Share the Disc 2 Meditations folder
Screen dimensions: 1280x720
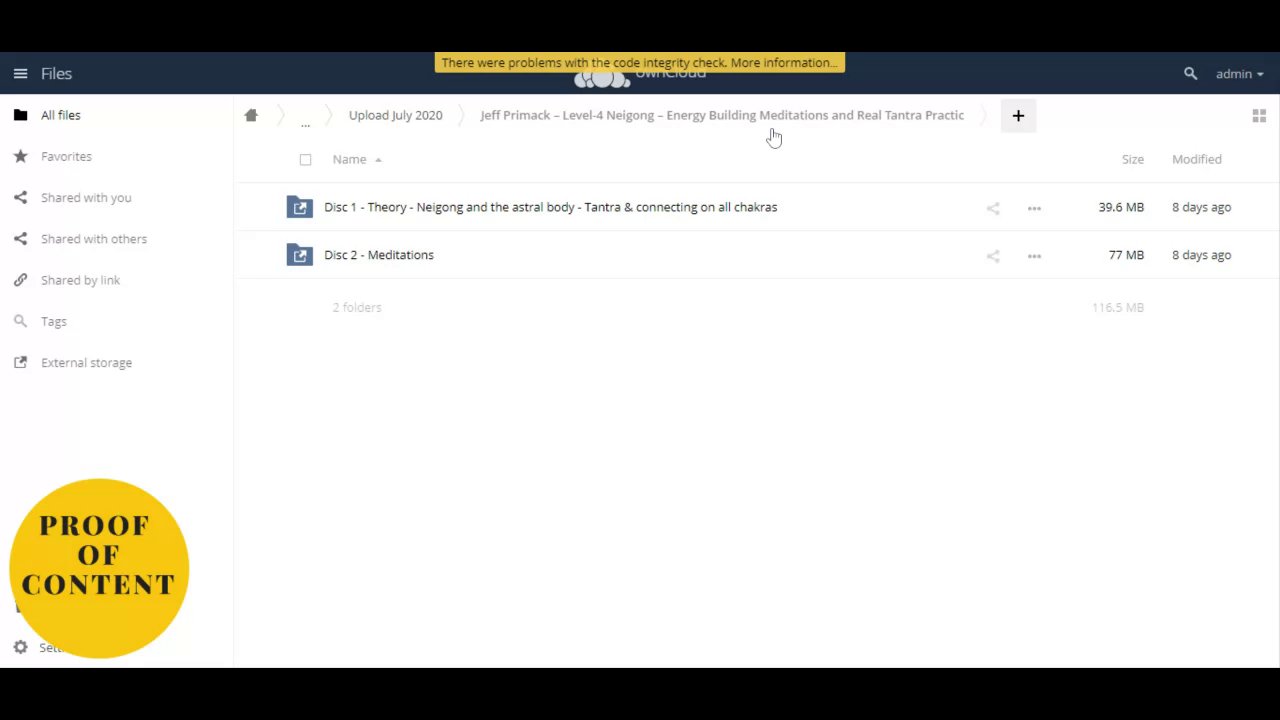tap(993, 256)
